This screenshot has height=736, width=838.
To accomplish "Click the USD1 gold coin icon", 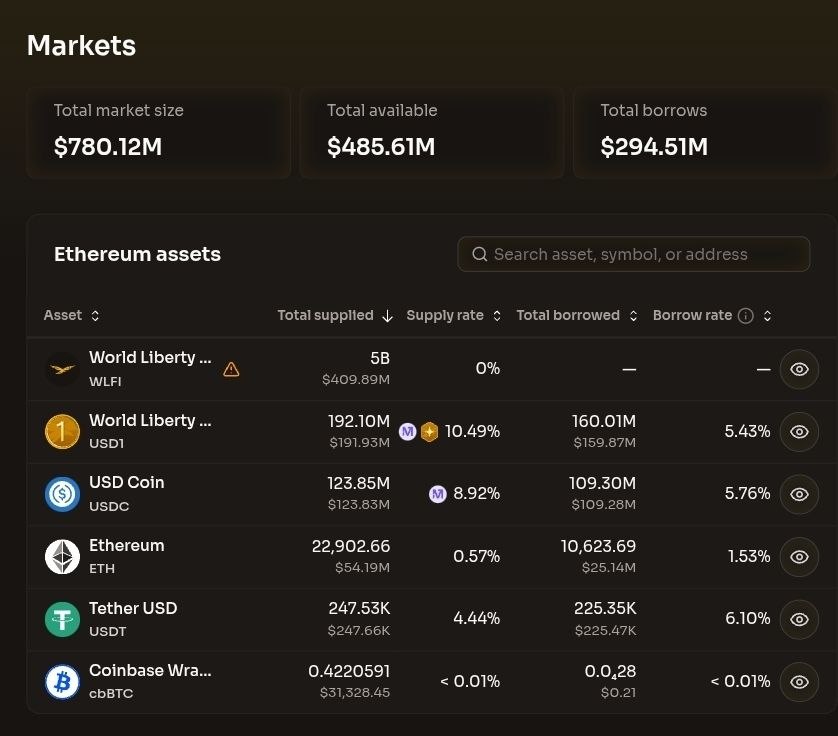I will point(62,432).
